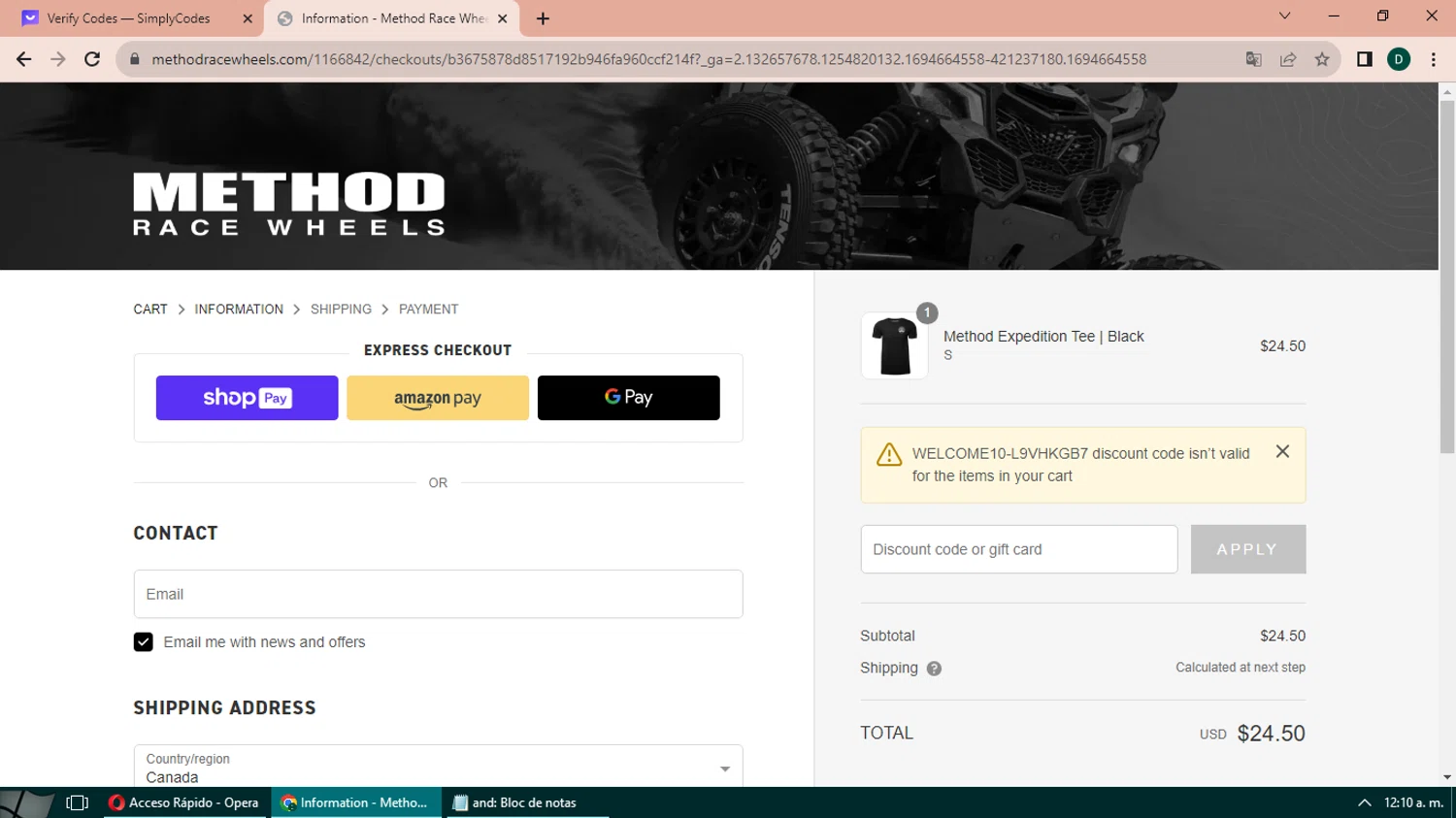1456x818 pixels.
Task: Focus Discount code or gift card field
Action: [x=1019, y=549]
